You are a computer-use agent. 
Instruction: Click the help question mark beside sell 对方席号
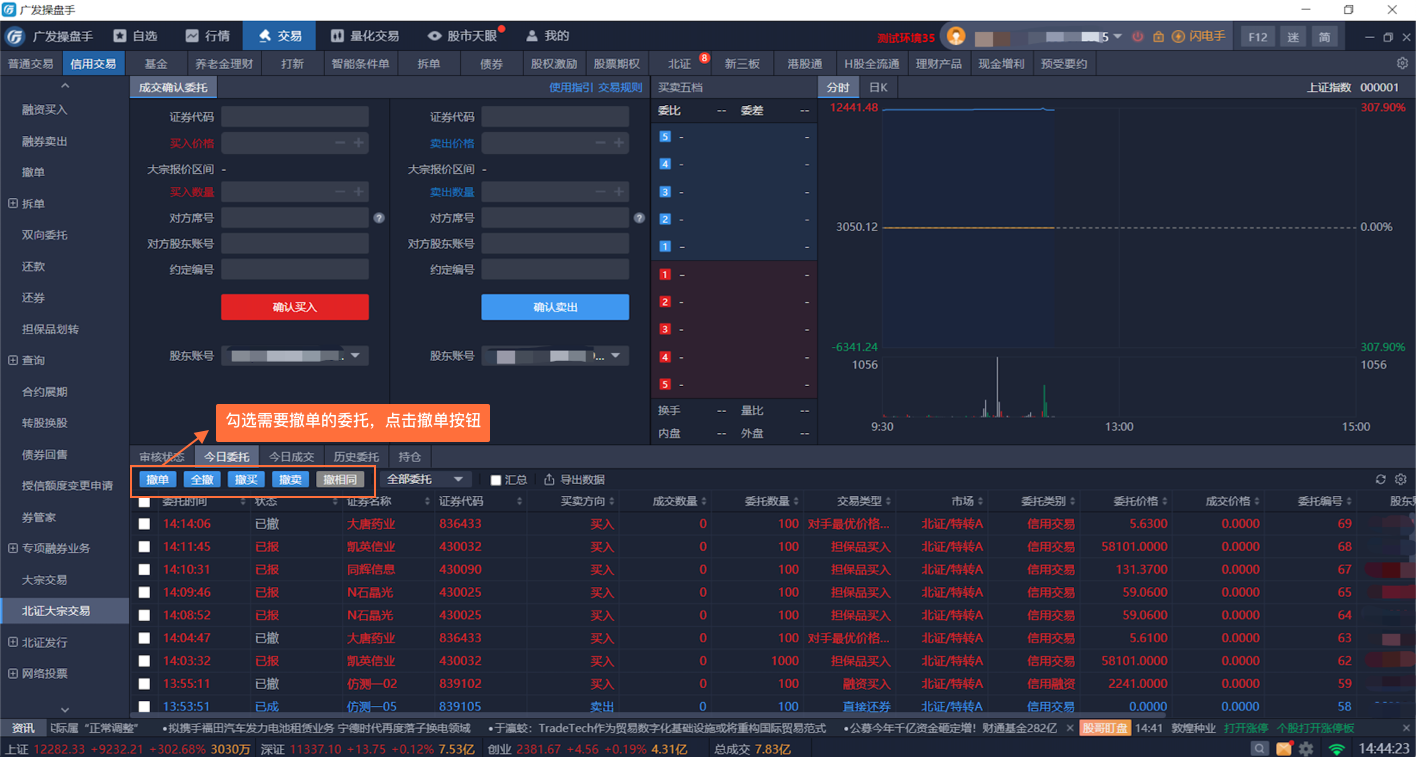[x=639, y=218]
